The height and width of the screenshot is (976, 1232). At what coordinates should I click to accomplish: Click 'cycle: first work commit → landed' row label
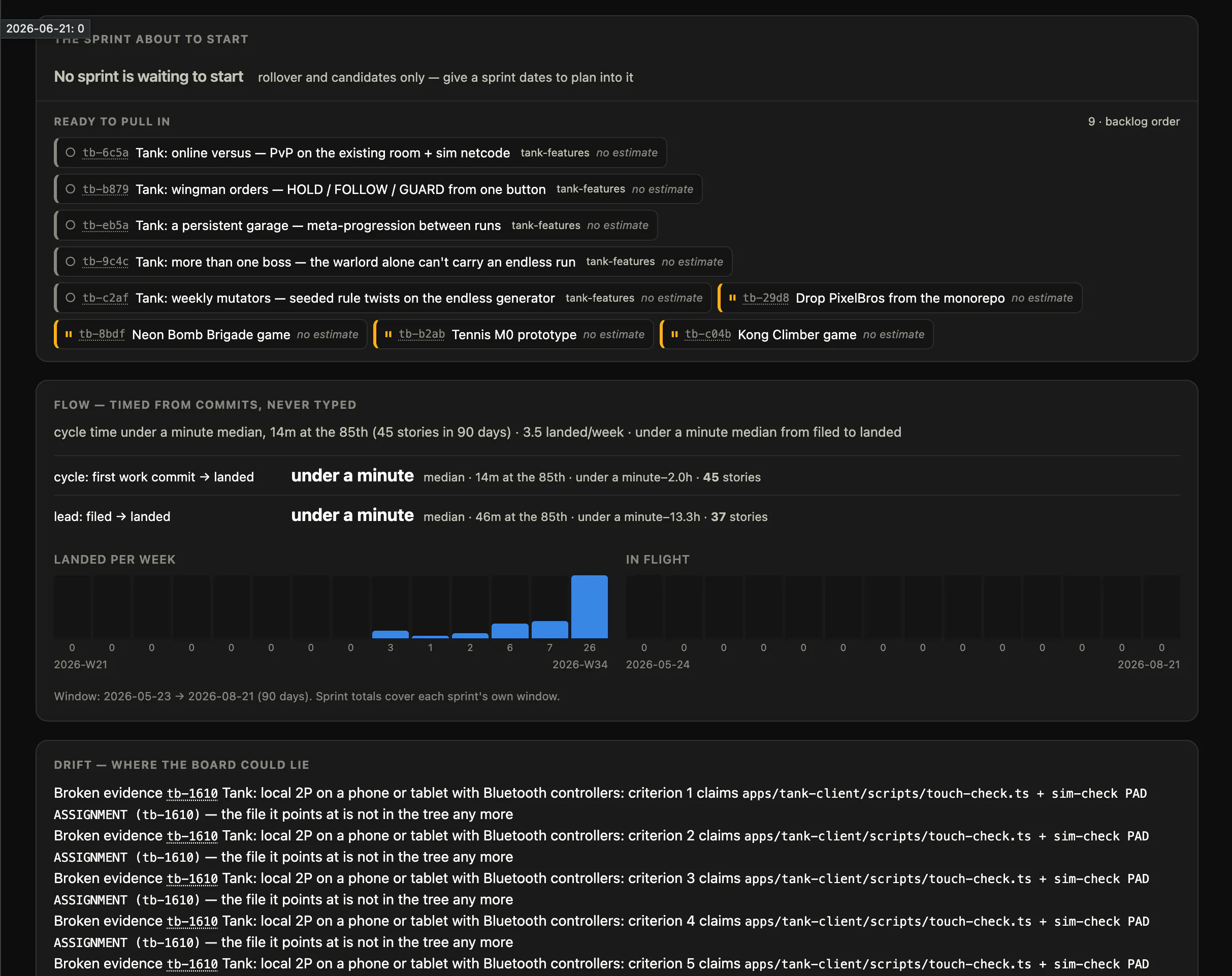(154, 476)
